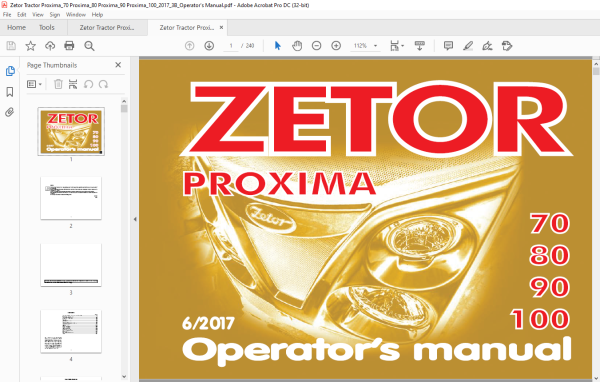Image resolution: width=600 pixels, height=382 pixels.
Task: Toggle the Page Thumbnails panel icon
Action: [x=10, y=71]
